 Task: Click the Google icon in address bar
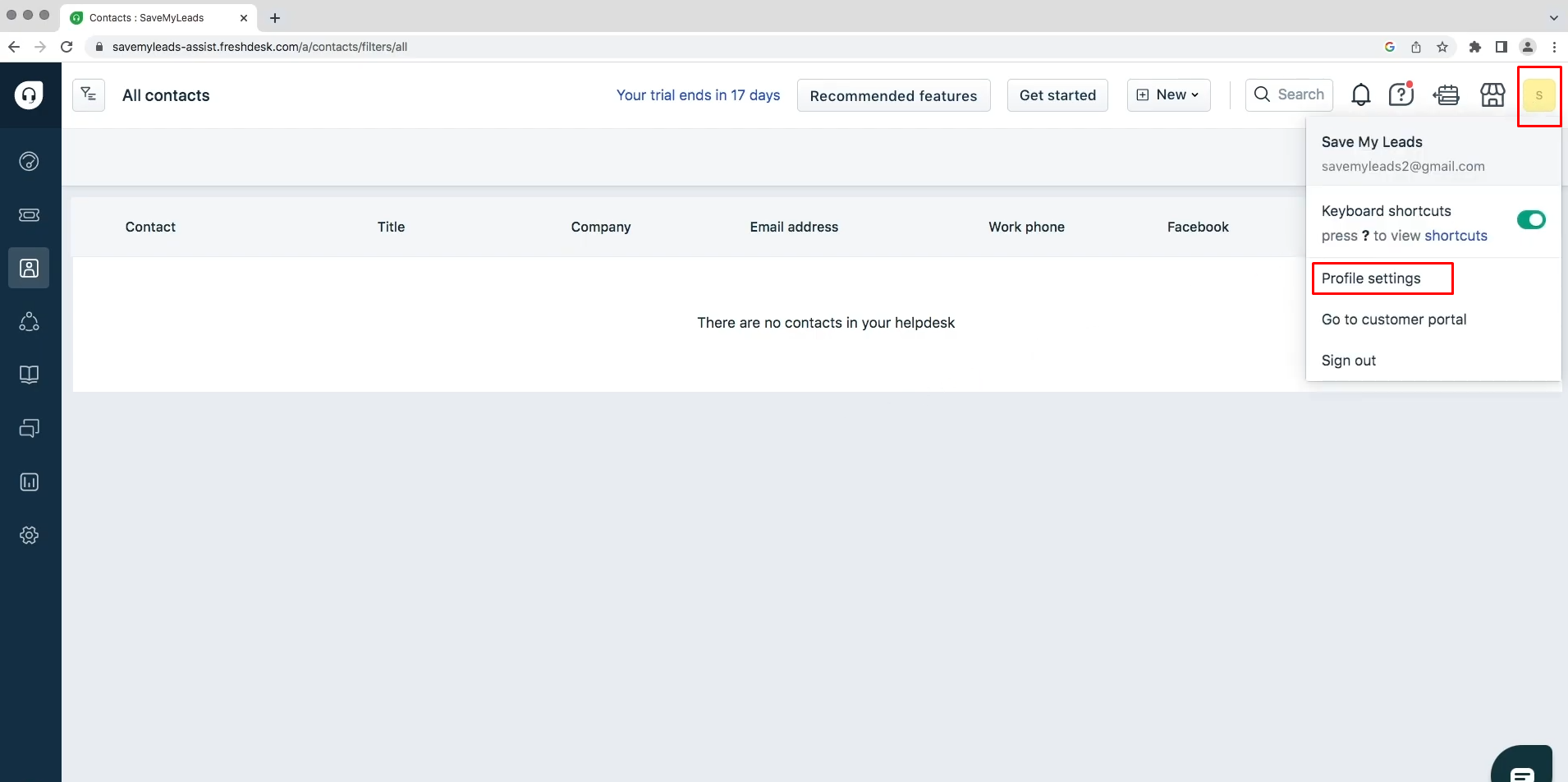click(x=1390, y=47)
